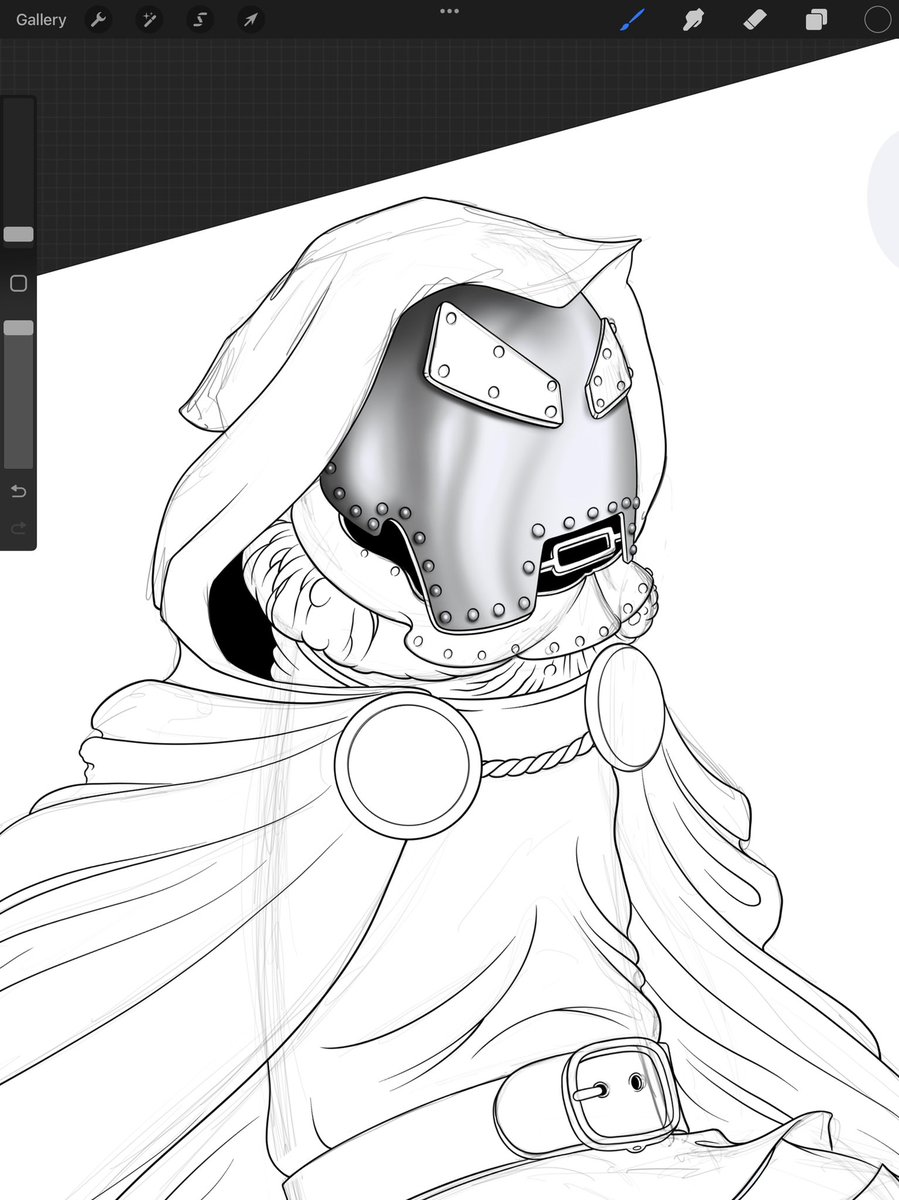Activate the Transform arrow tool
The width and height of the screenshot is (899, 1200).
(x=250, y=19)
